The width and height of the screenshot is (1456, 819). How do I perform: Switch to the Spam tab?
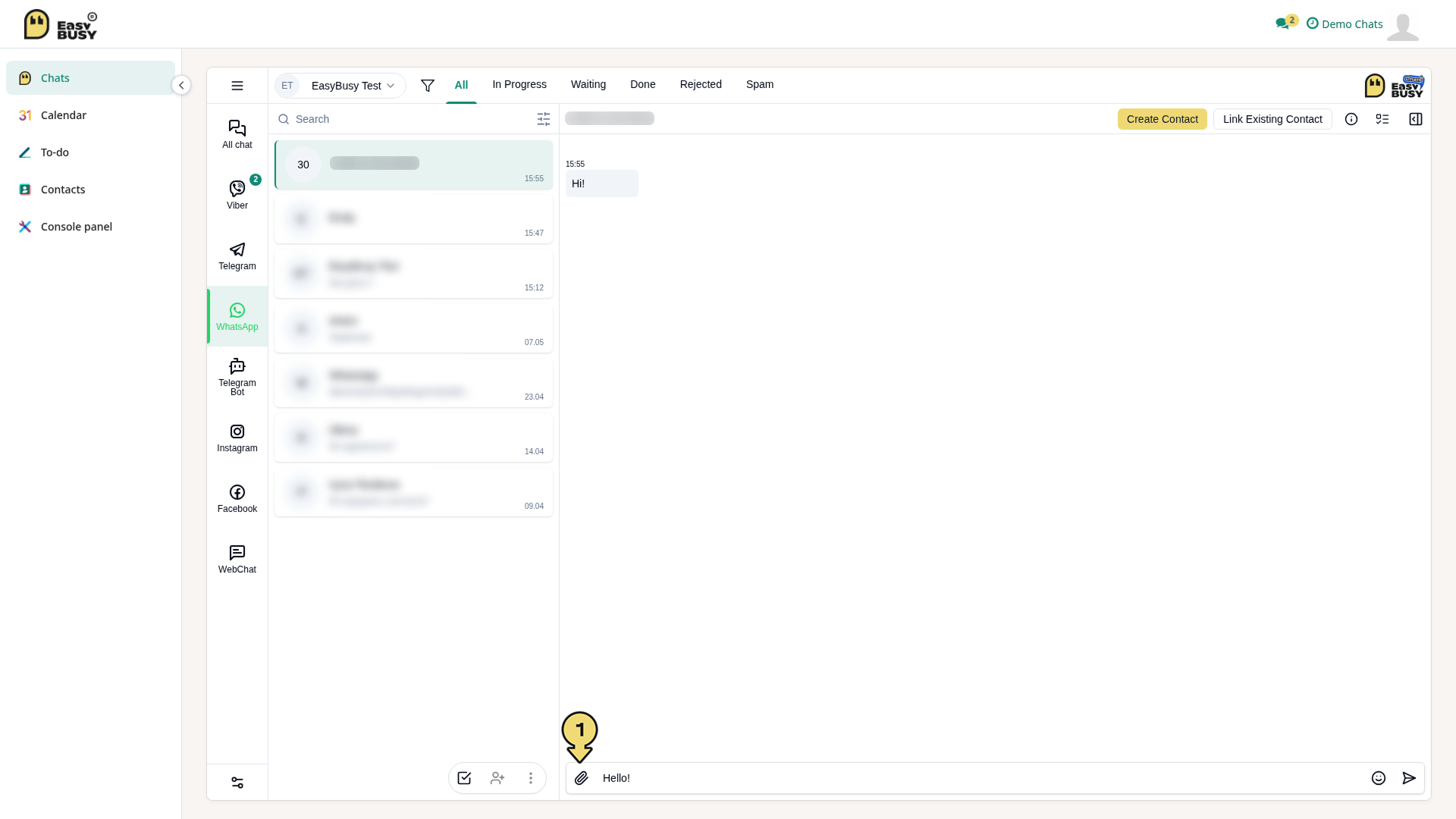point(760,84)
